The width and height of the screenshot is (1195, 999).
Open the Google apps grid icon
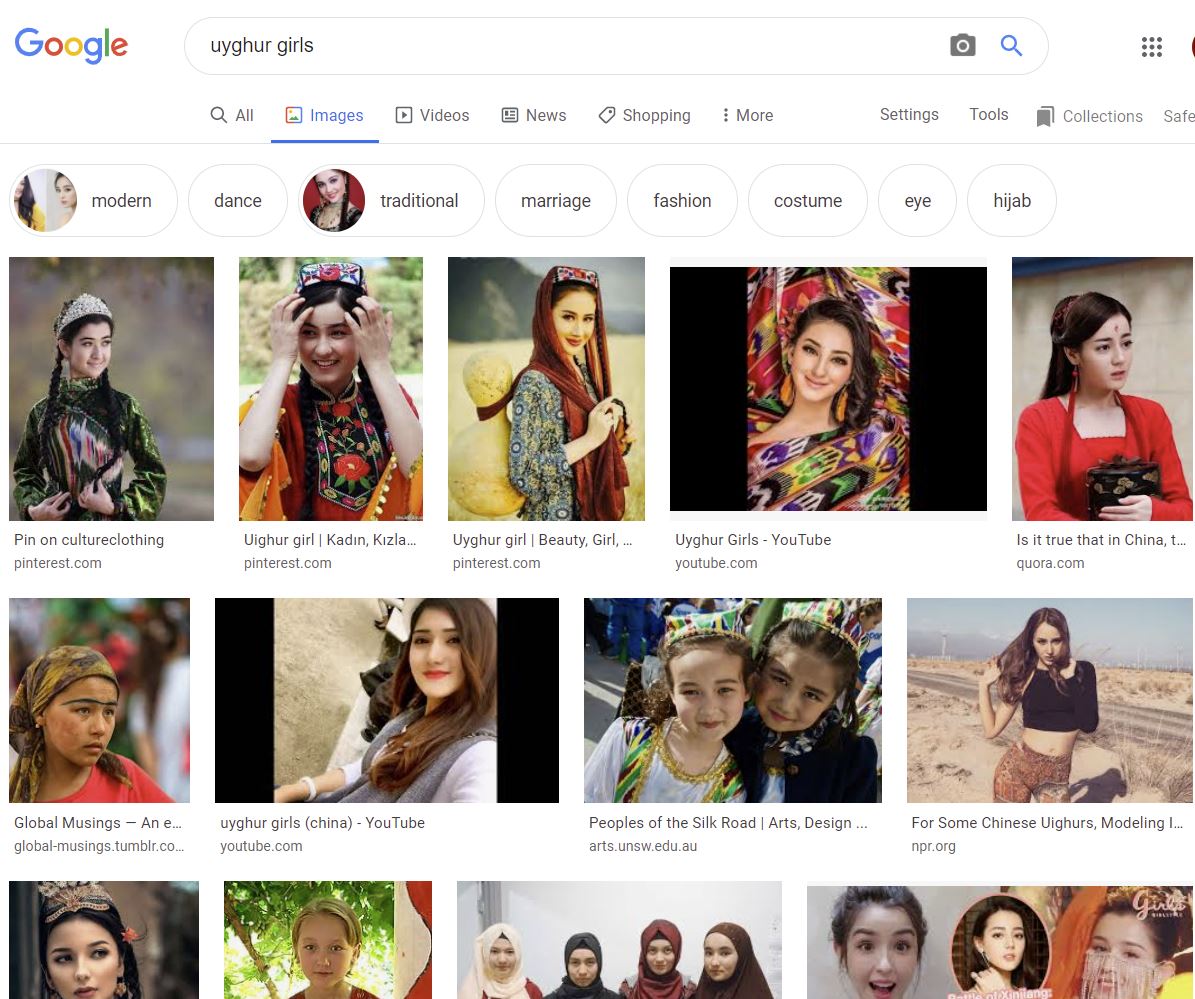pos(1151,47)
